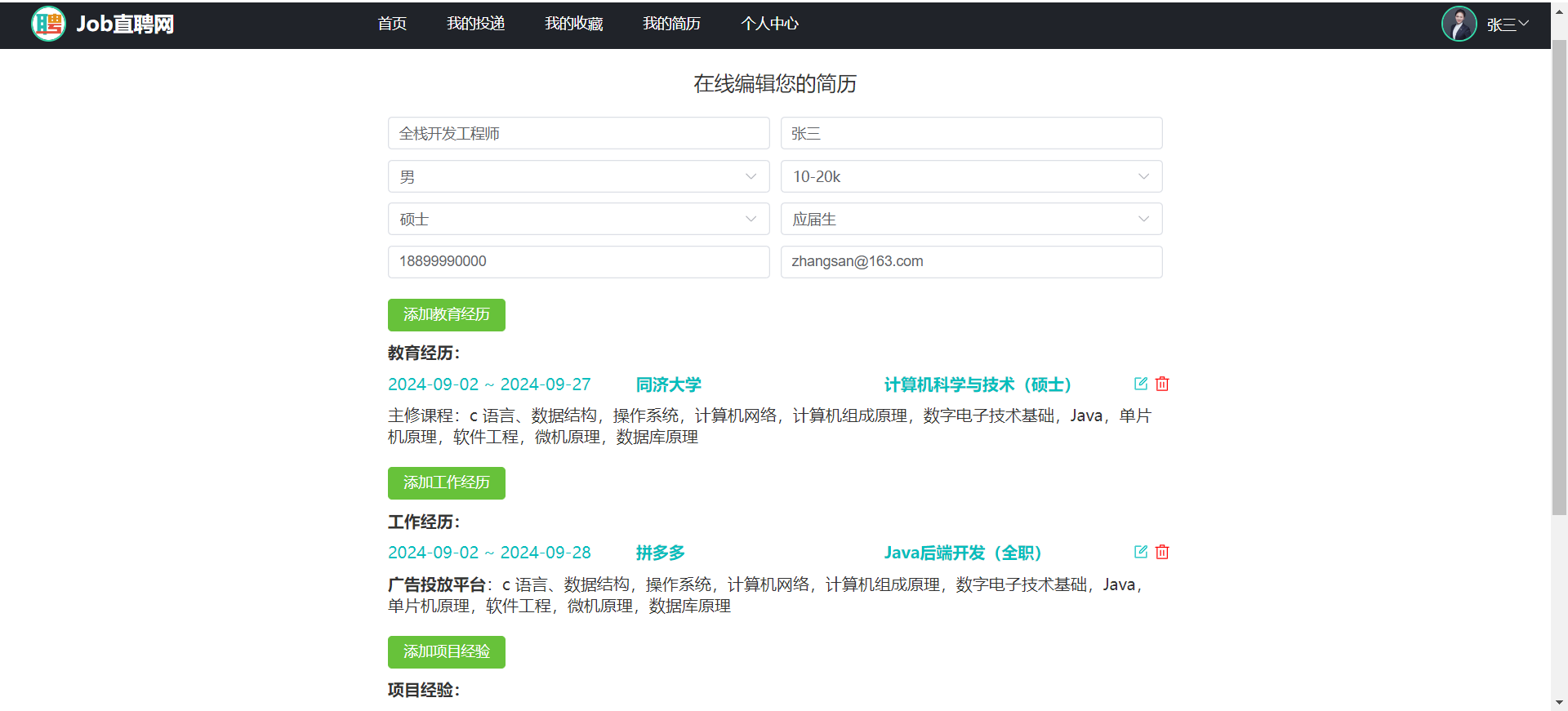The image size is (1568, 711).
Task: Click the 在线编辑您的简历 page heading
Action: point(775,84)
